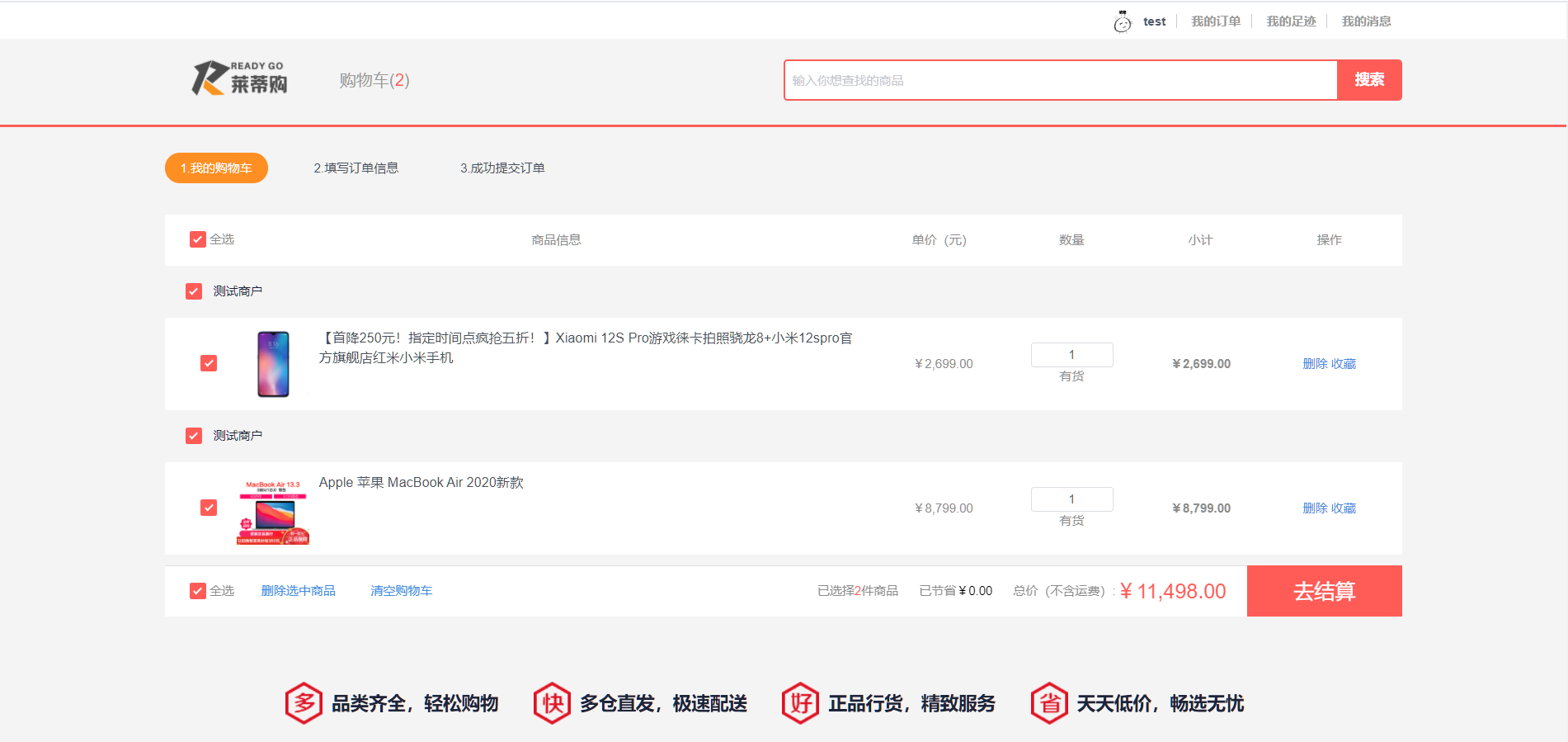
Task: Click the 已节省 ¥0.00 text
Action: 956,591
